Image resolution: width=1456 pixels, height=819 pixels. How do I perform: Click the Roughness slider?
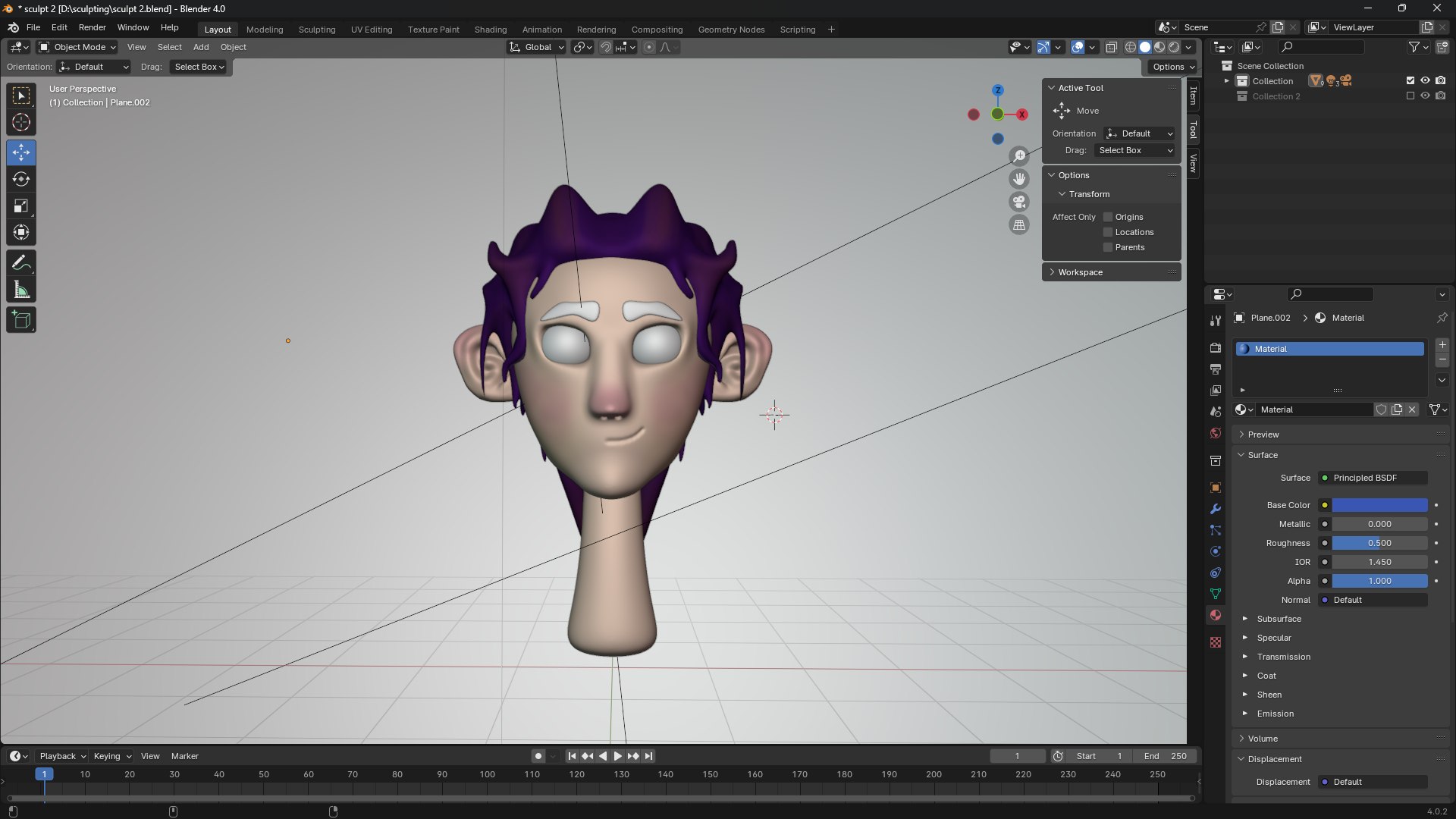point(1379,543)
